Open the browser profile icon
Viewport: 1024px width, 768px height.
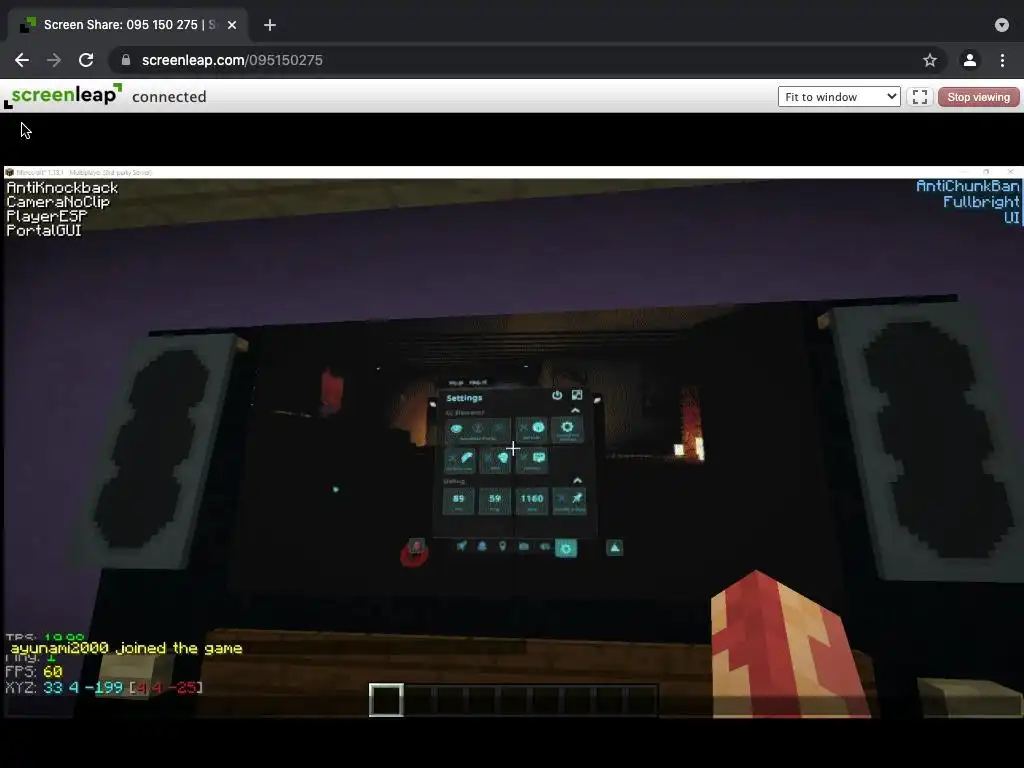coord(970,60)
